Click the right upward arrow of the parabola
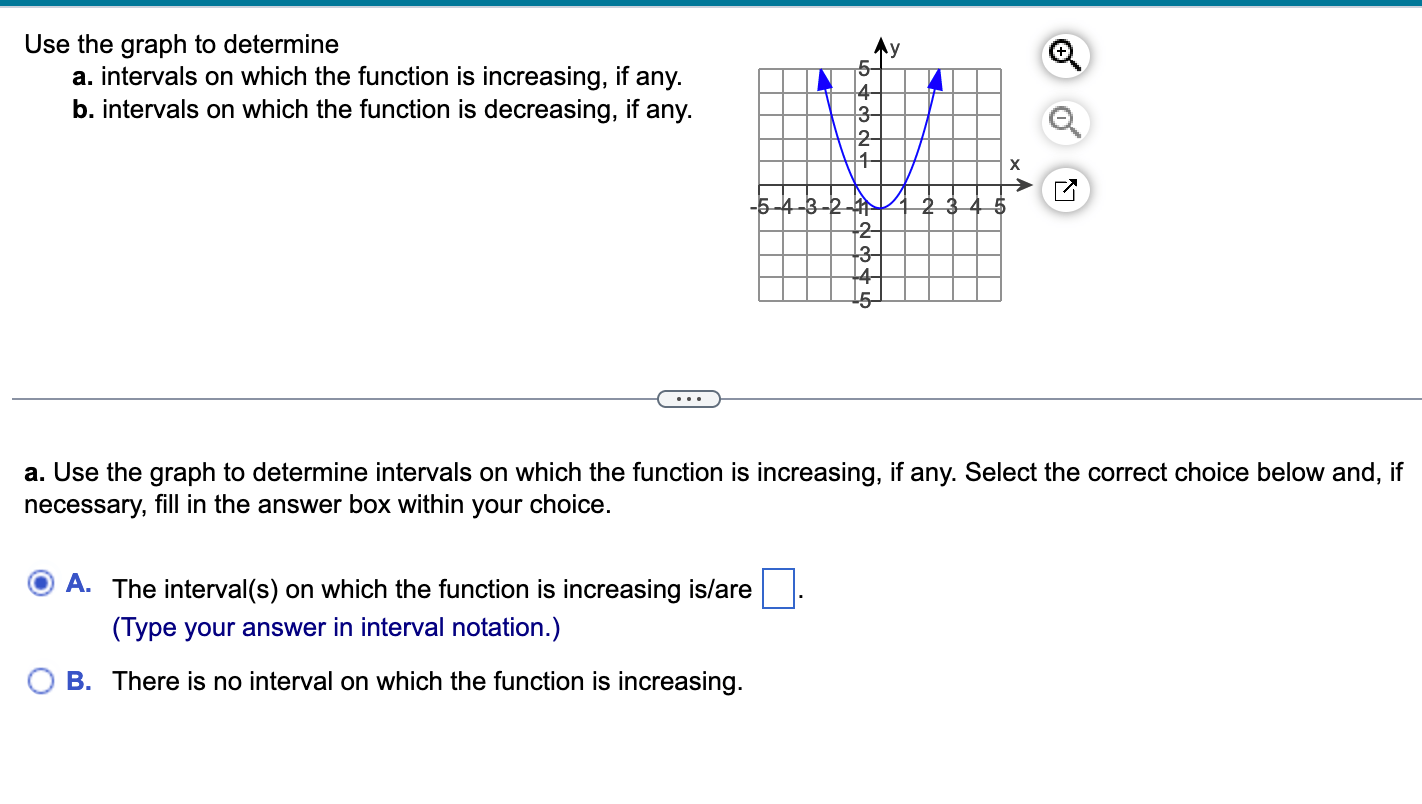Screen dimensions: 1422x804 [x=936, y=78]
